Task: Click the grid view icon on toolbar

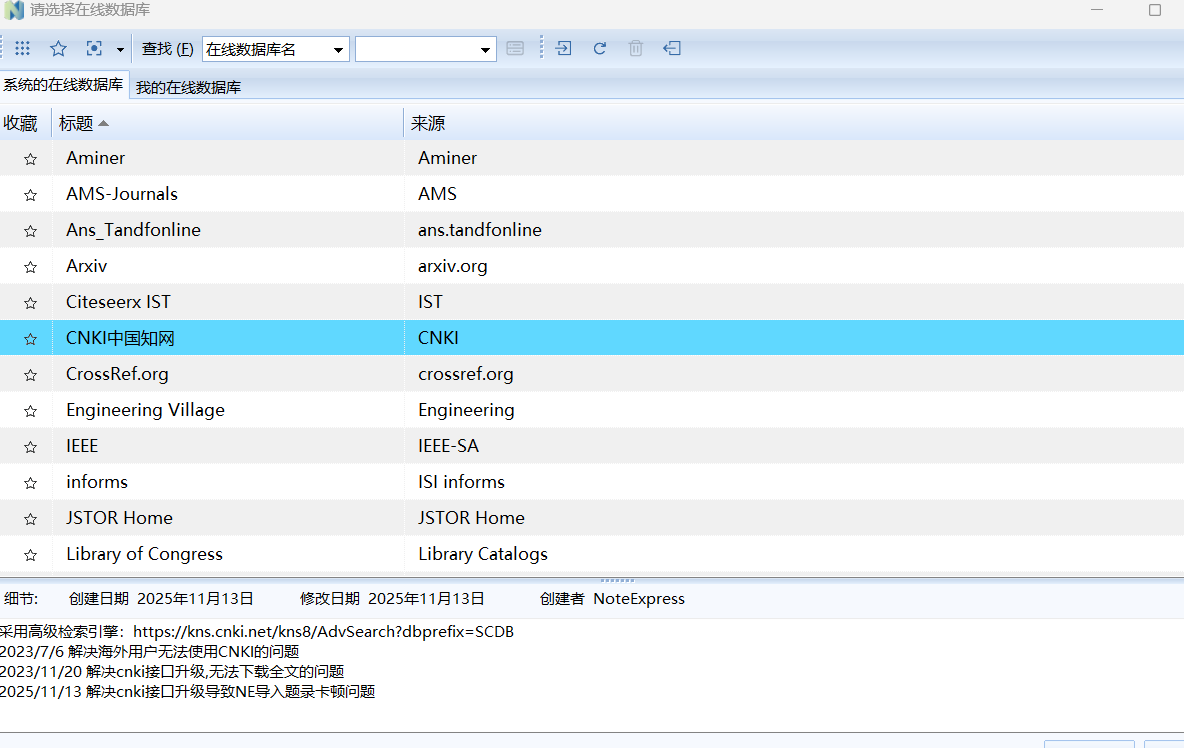Action: (x=22, y=48)
